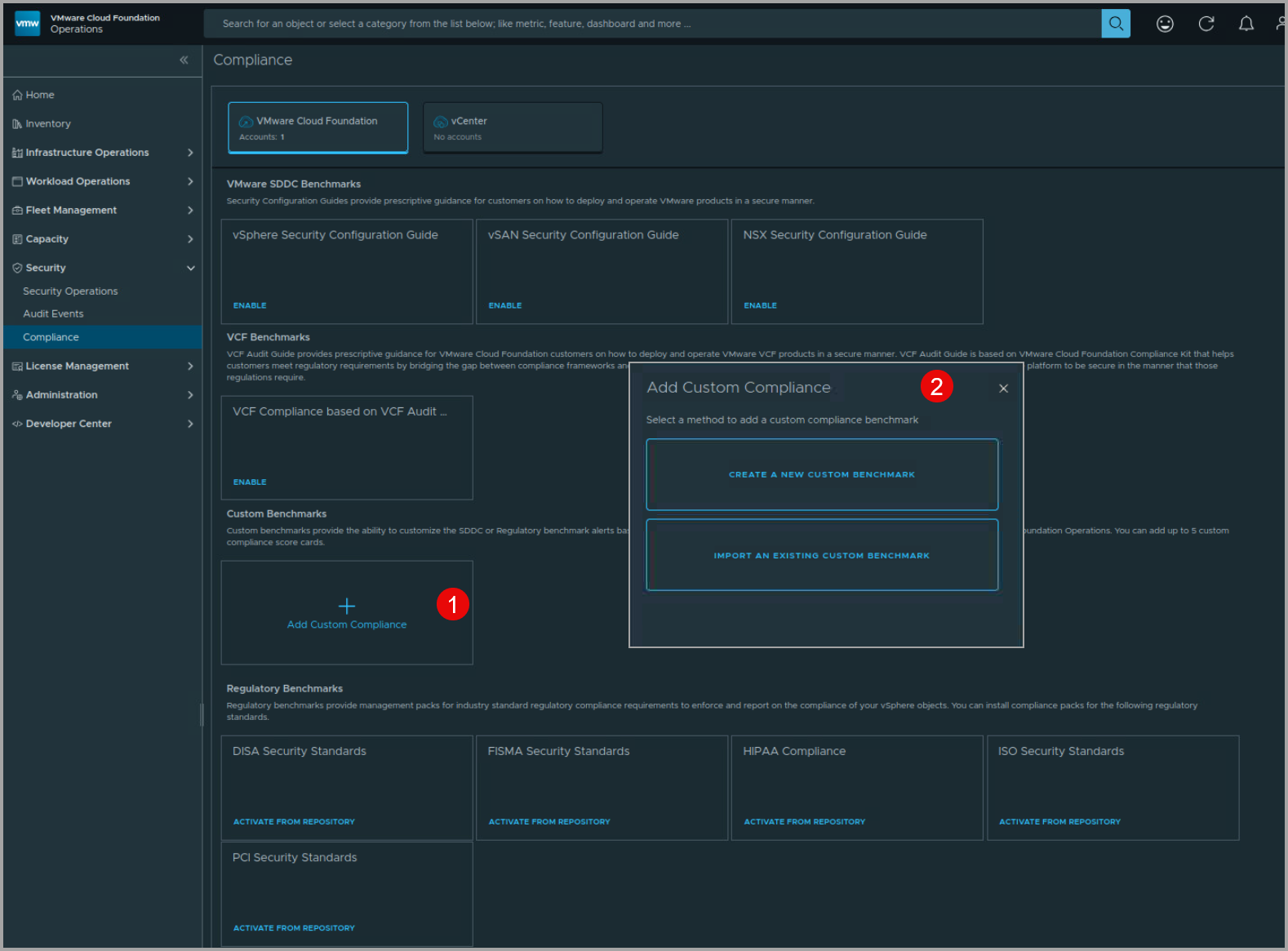Open Security Operations in sidebar

pyautogui.click(x=70, y=291)
